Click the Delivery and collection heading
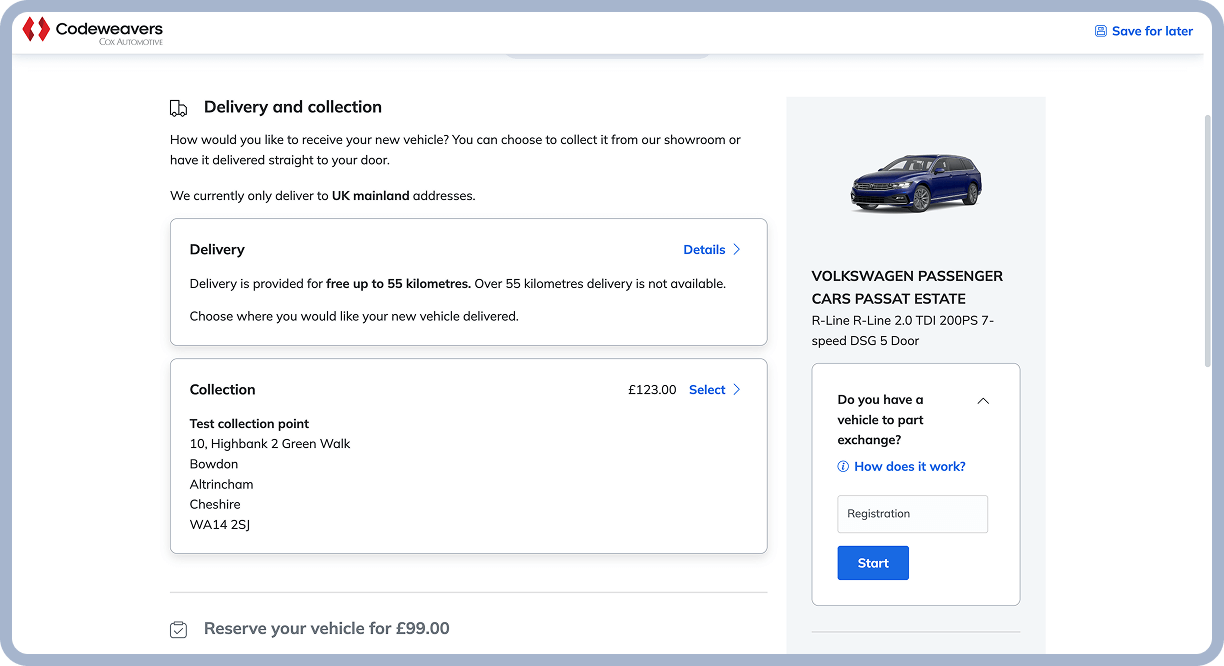 pos(293,107)
